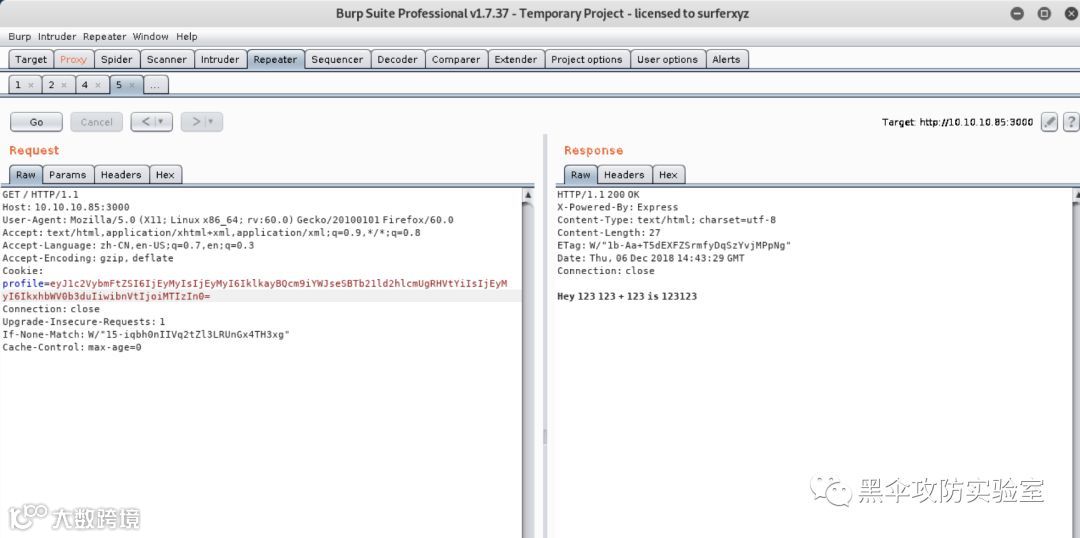Open the Repeater menu

tap(105, 37)
